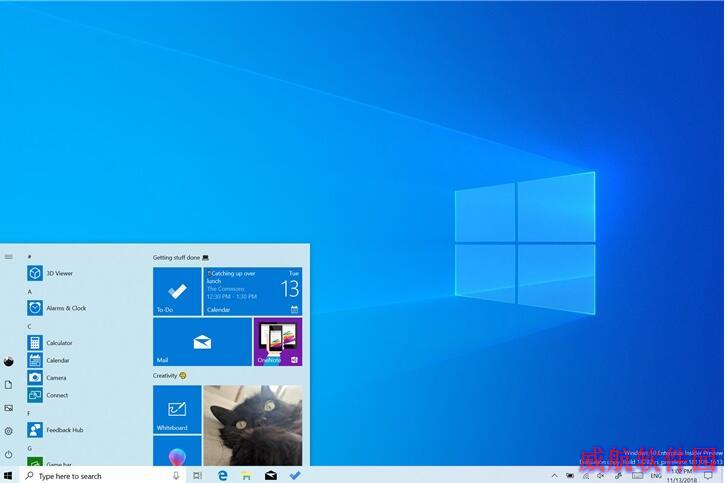The width and height of the screenshot is (725, 483).
Task: Click the microphone in search box
Action: pyautogui.click(x=176, y=476)
